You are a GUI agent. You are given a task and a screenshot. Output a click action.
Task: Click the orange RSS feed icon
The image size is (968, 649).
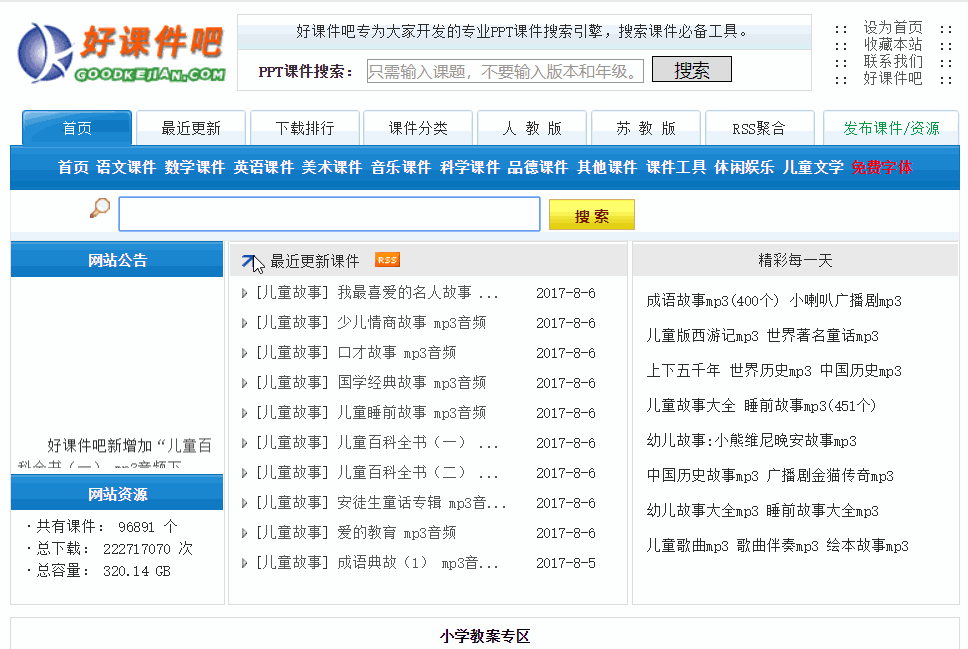[387, 260]
